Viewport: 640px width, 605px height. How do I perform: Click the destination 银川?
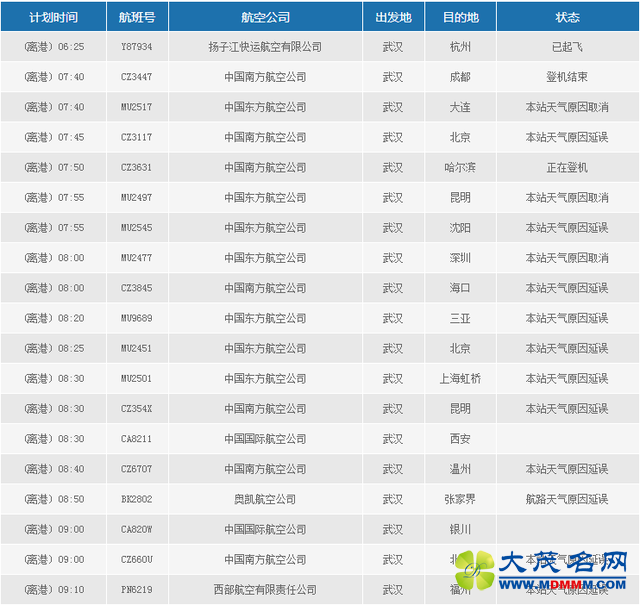(460, 529)
